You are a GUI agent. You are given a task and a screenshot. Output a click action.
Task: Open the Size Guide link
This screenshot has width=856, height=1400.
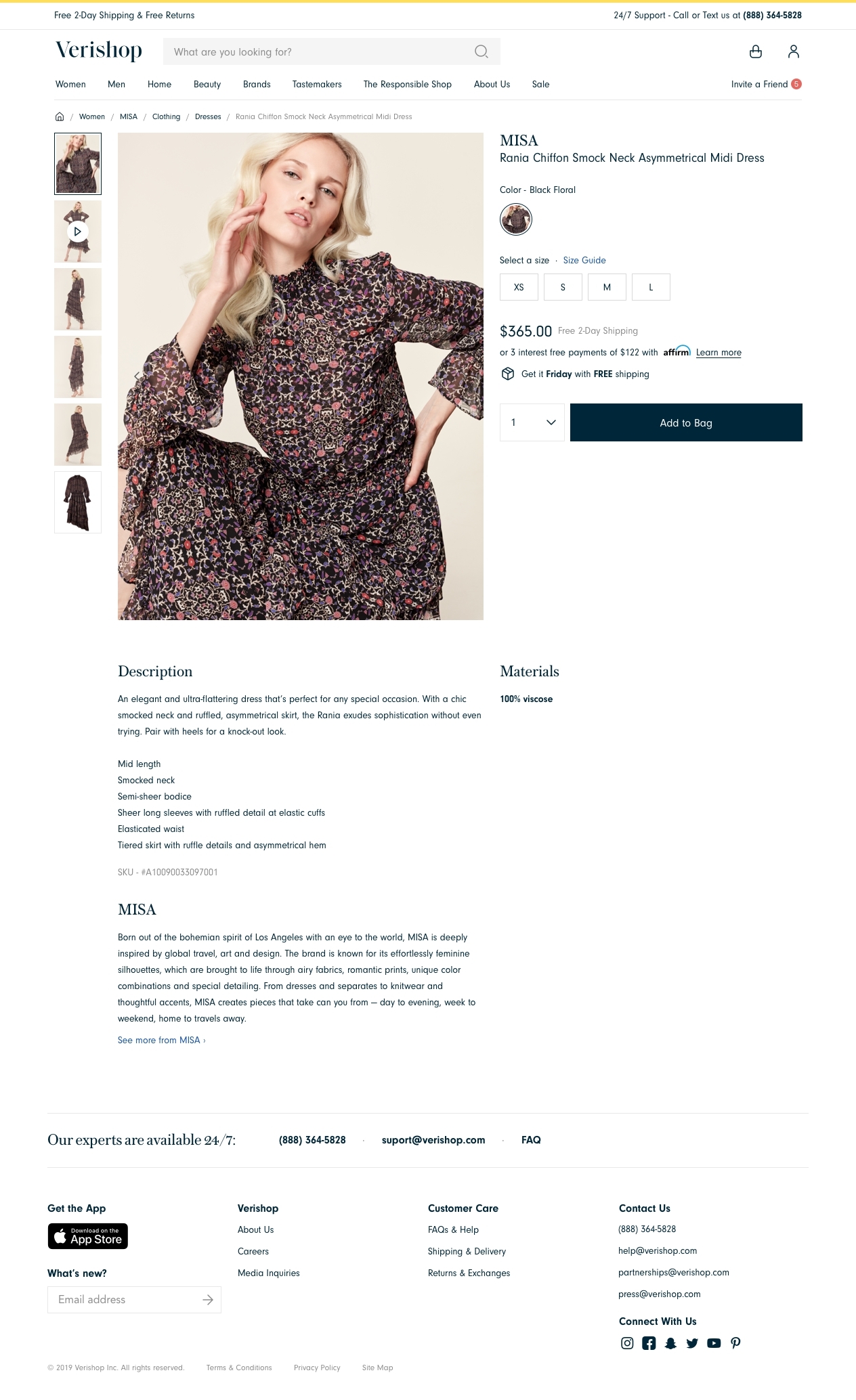(x=584, y=260)
